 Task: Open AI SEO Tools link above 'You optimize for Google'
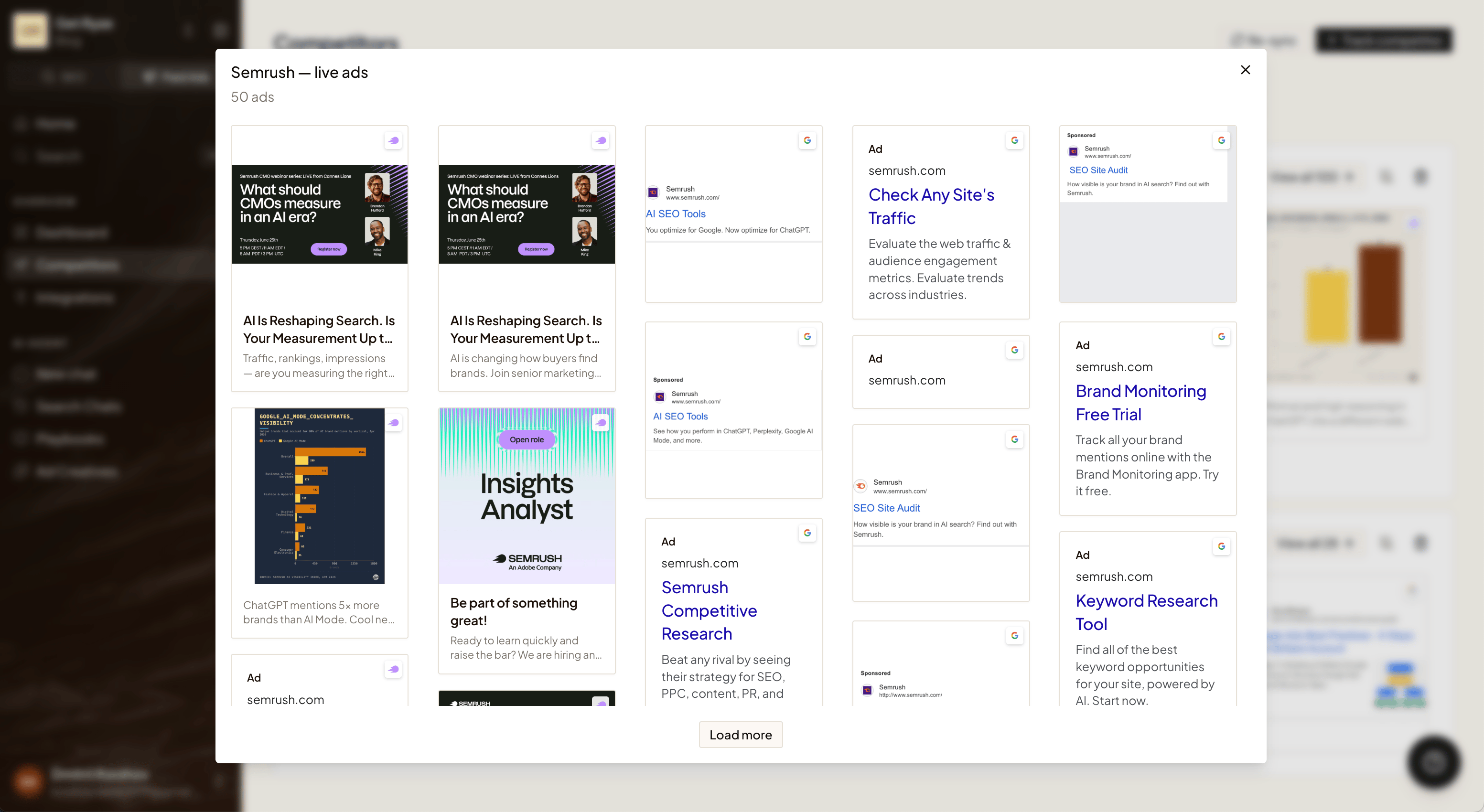tap(675, 214)
